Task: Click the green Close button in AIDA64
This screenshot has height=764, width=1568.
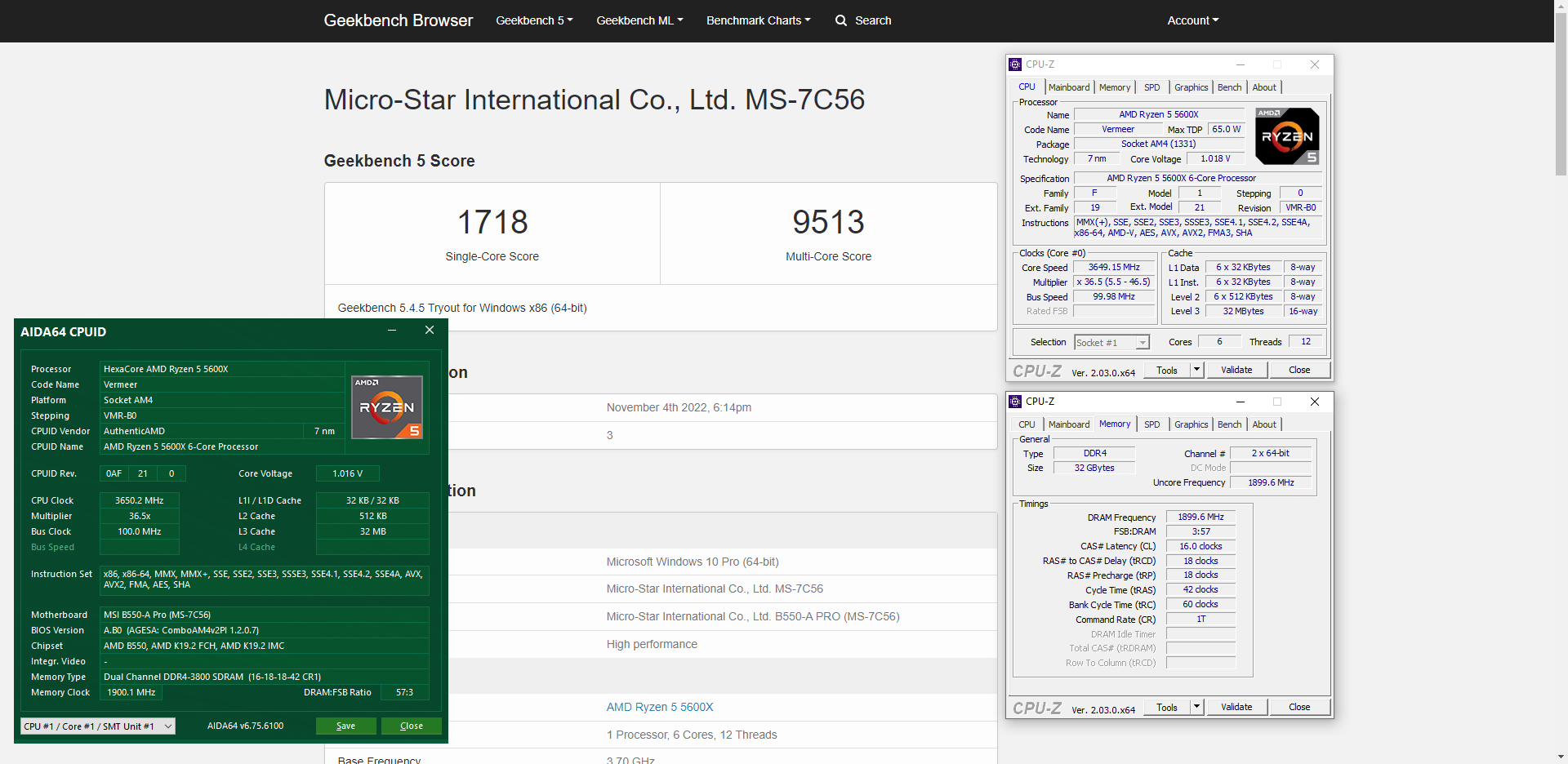Action: click(412, 726)
